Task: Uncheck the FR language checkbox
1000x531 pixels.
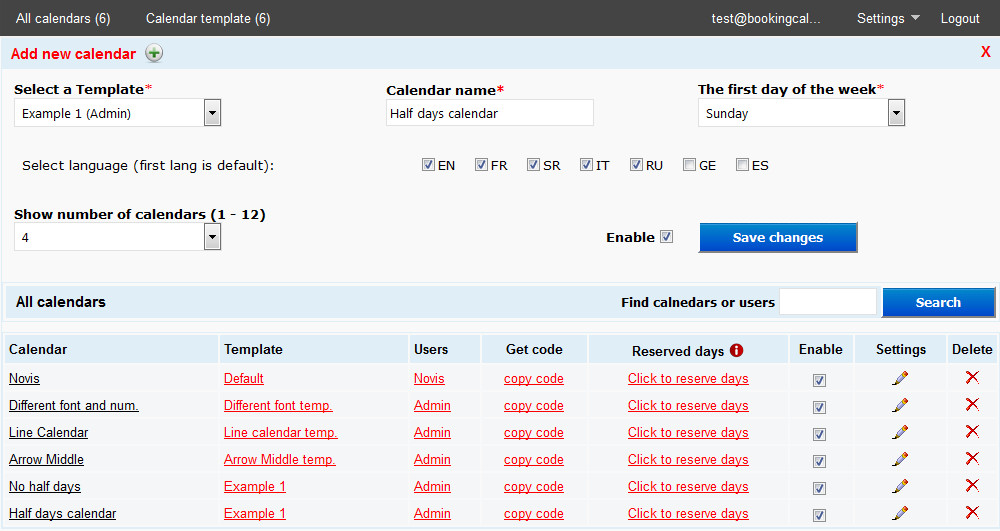Action: pyautogui.click(x=481, y=165)
